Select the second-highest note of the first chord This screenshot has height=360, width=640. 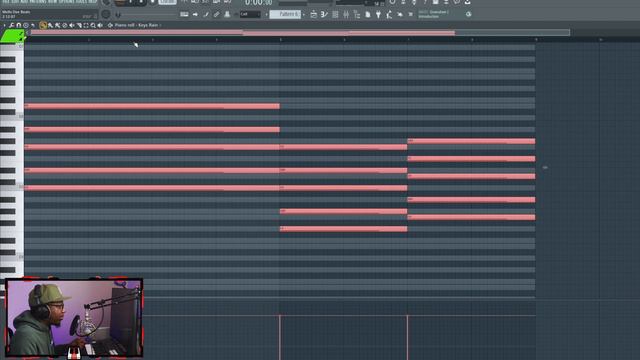(152, 130)
